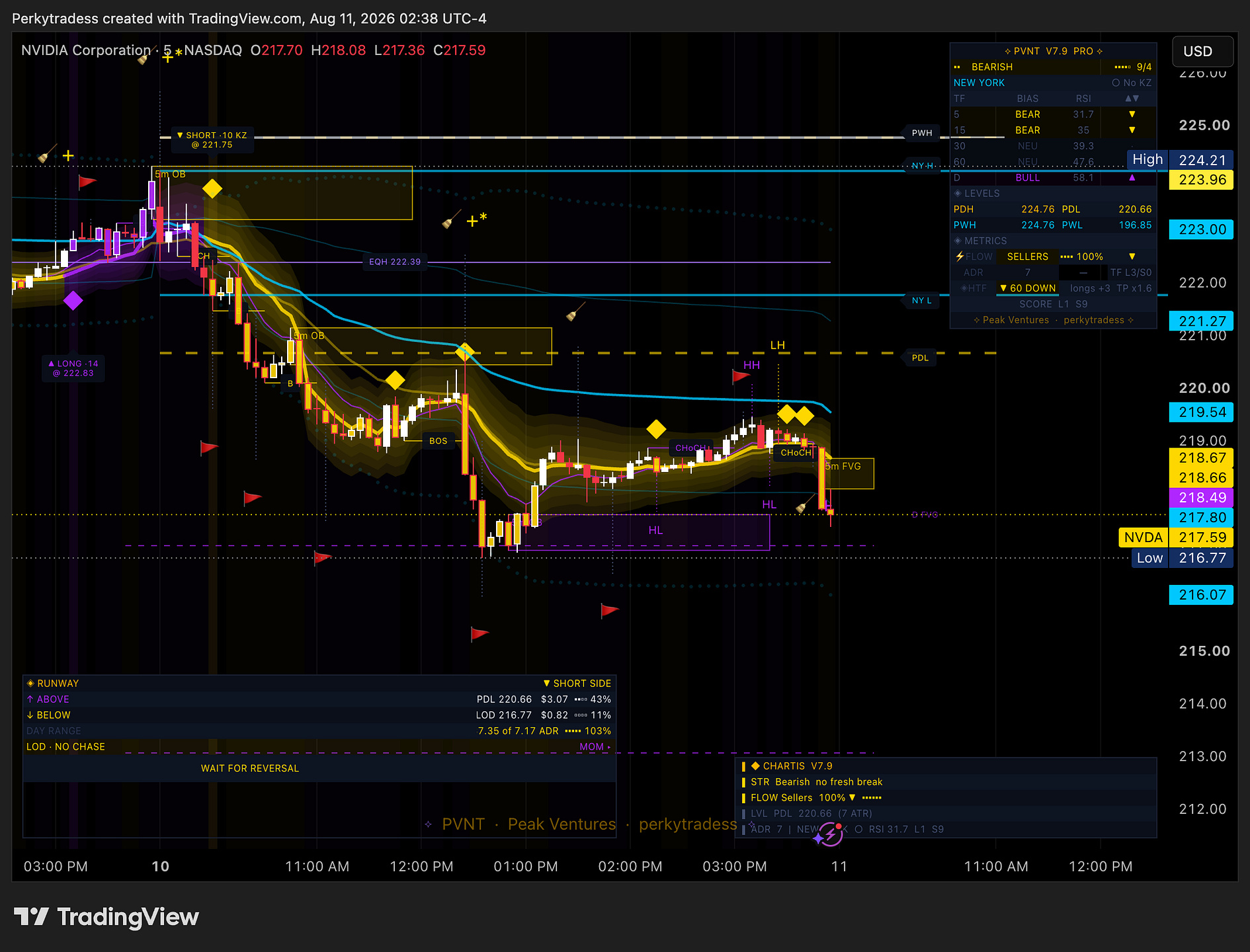Select the NVIDIA Corporation symbol title

(x=86, y=50)
